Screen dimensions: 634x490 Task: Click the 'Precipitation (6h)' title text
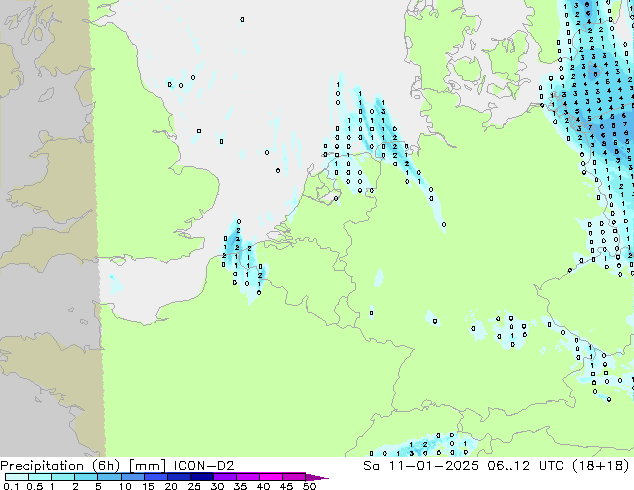click(60, 466)
